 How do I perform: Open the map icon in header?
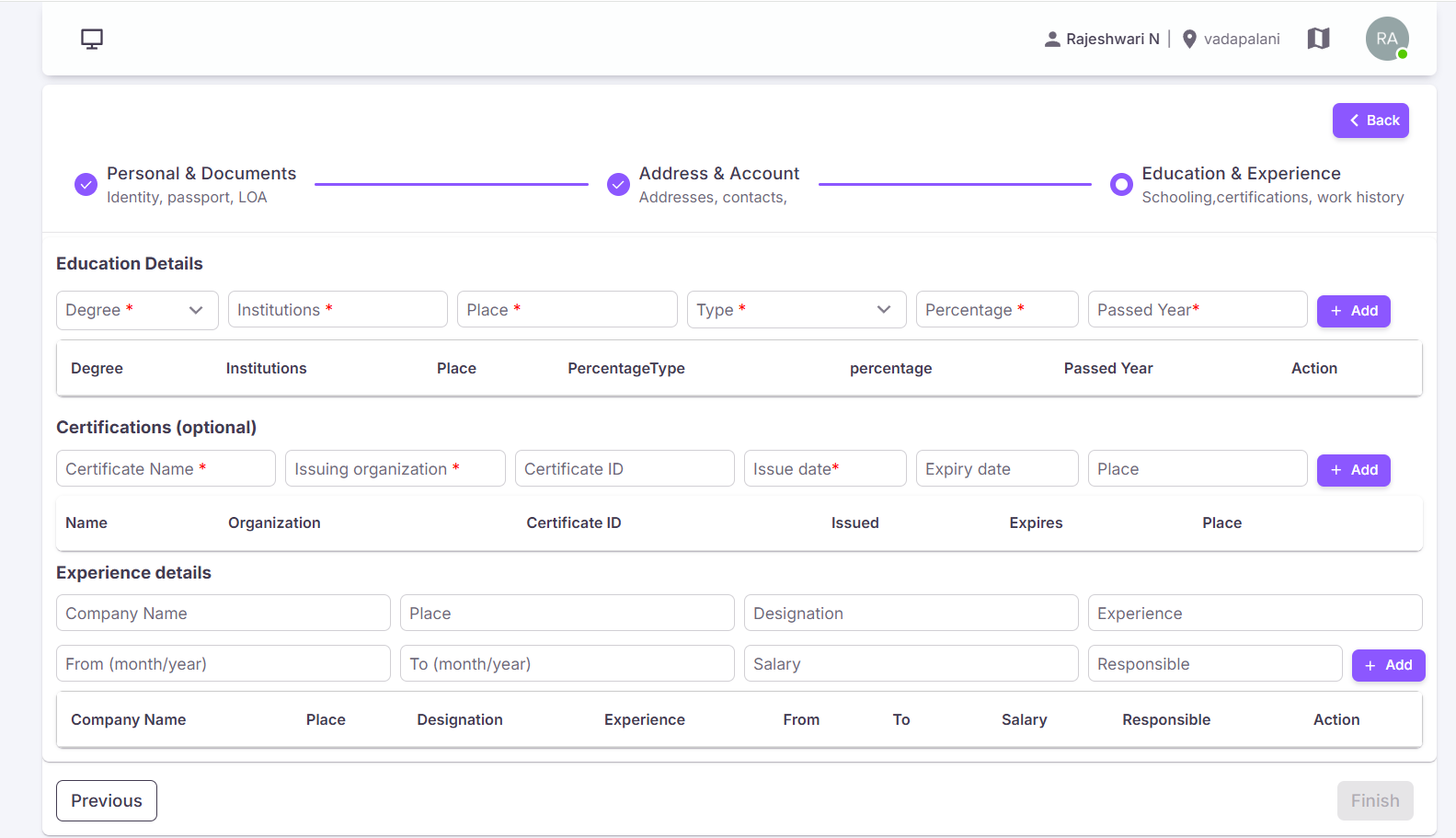coord(1318,39)
